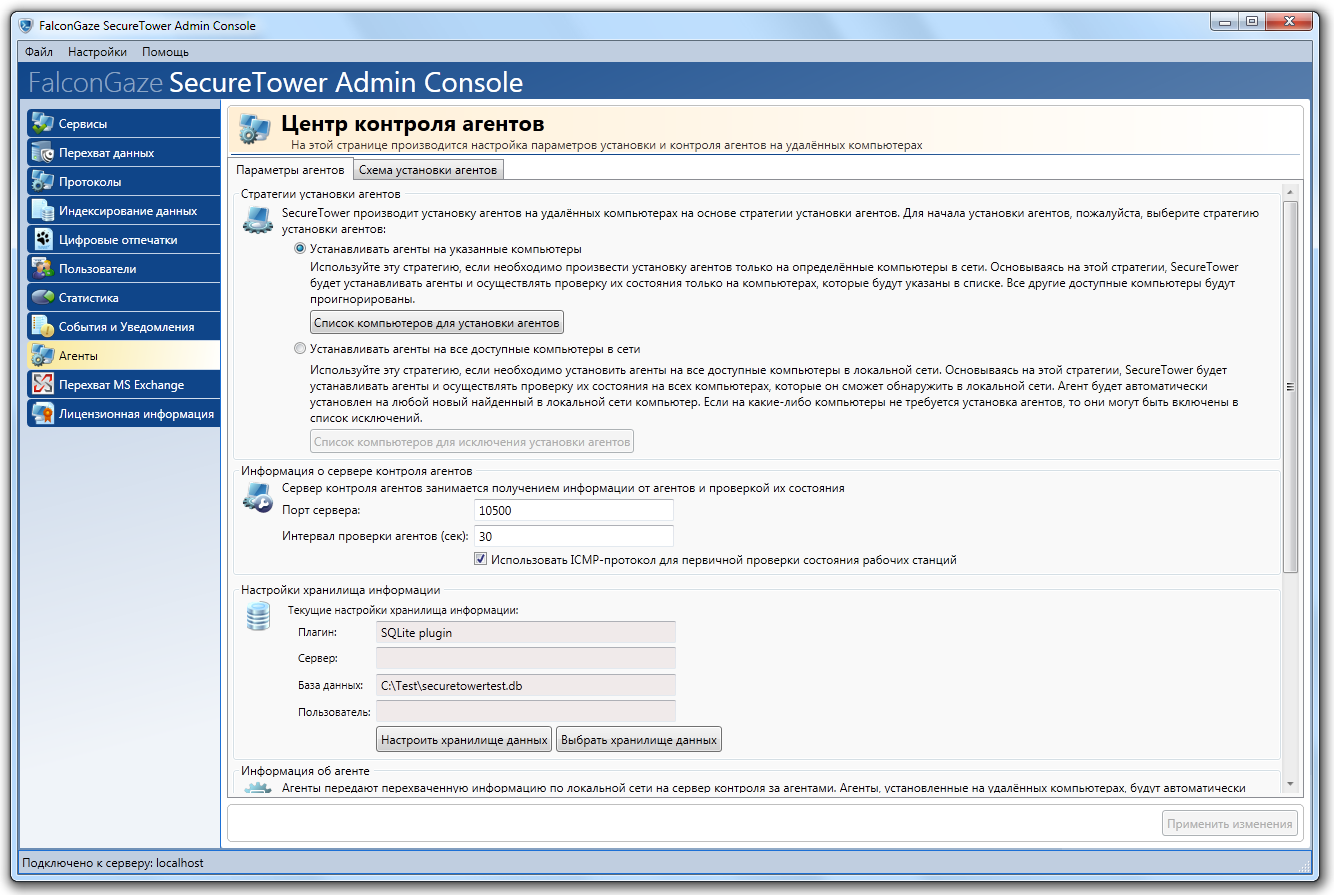Open the Помощь menu
1334x895 pixels.
(x=165, y=52)
